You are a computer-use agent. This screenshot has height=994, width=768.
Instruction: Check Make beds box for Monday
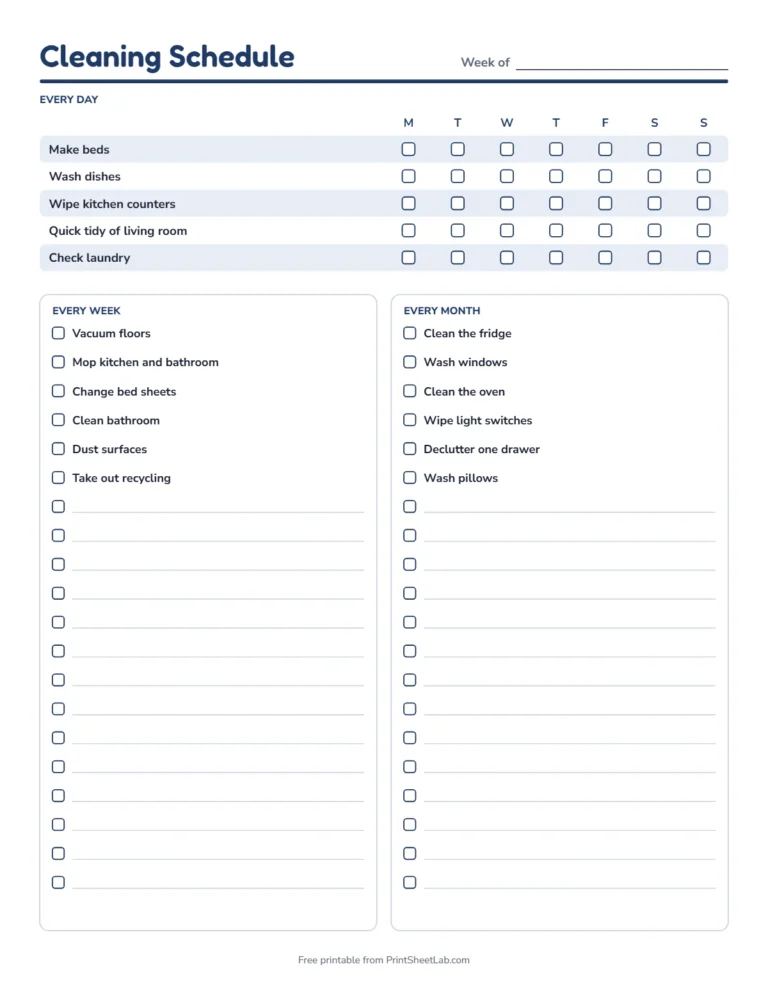click(408, 149)
